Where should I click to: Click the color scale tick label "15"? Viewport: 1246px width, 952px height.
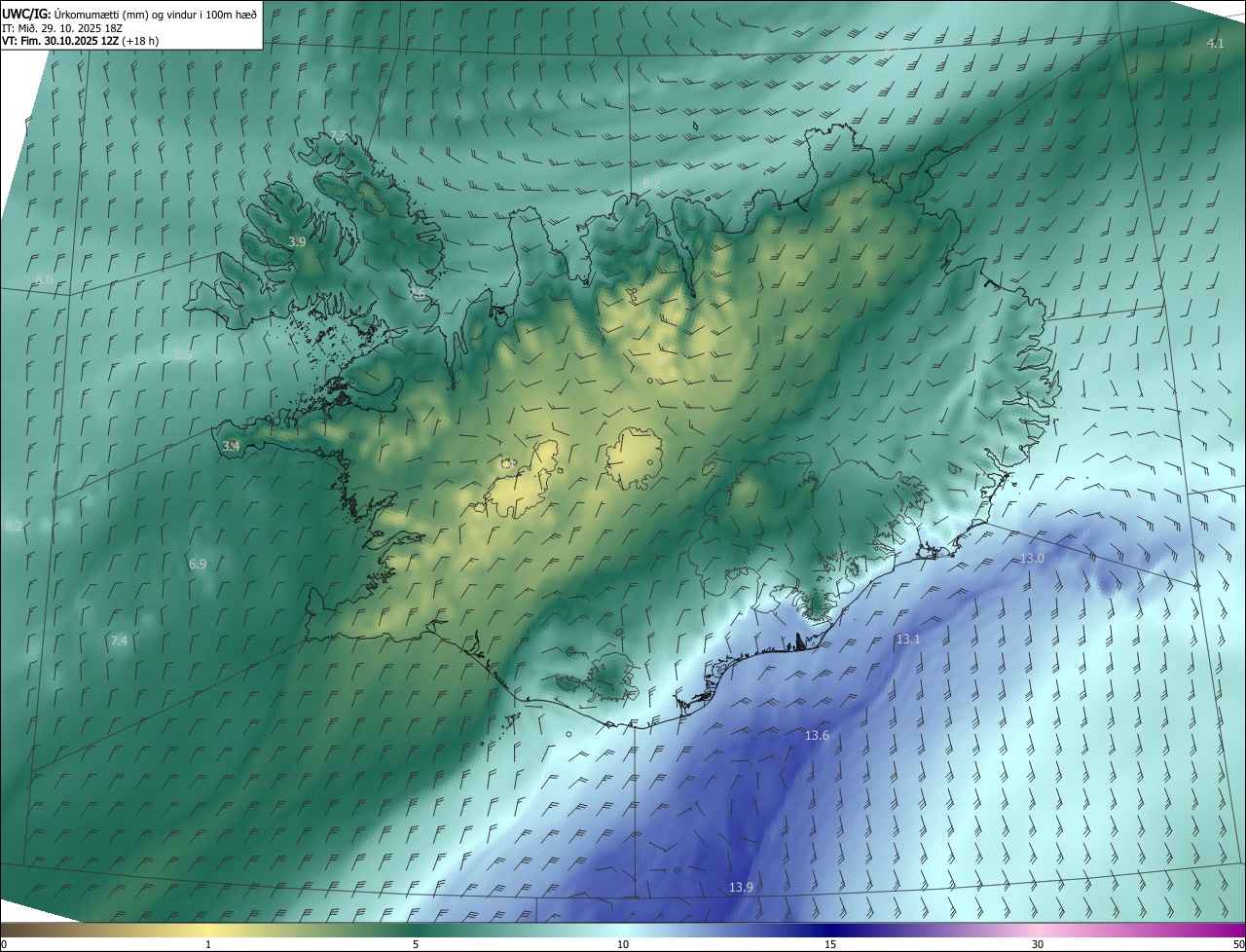[x=830, y=944]
